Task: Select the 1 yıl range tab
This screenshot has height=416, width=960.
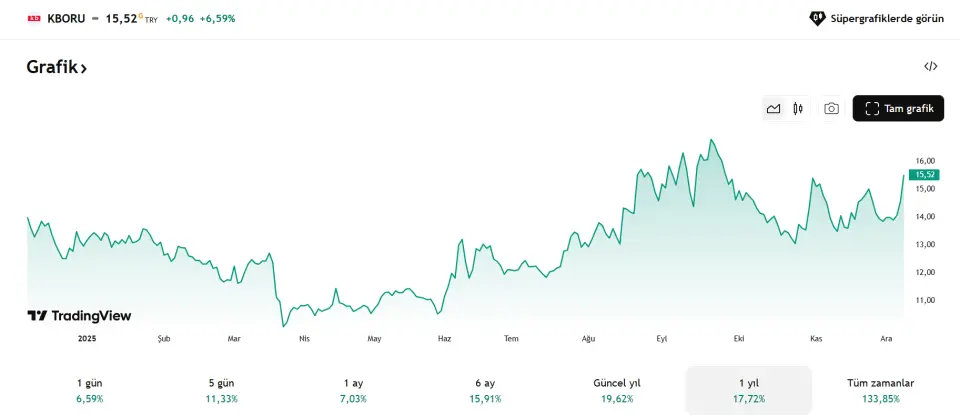Action: (x=748, y=390)
